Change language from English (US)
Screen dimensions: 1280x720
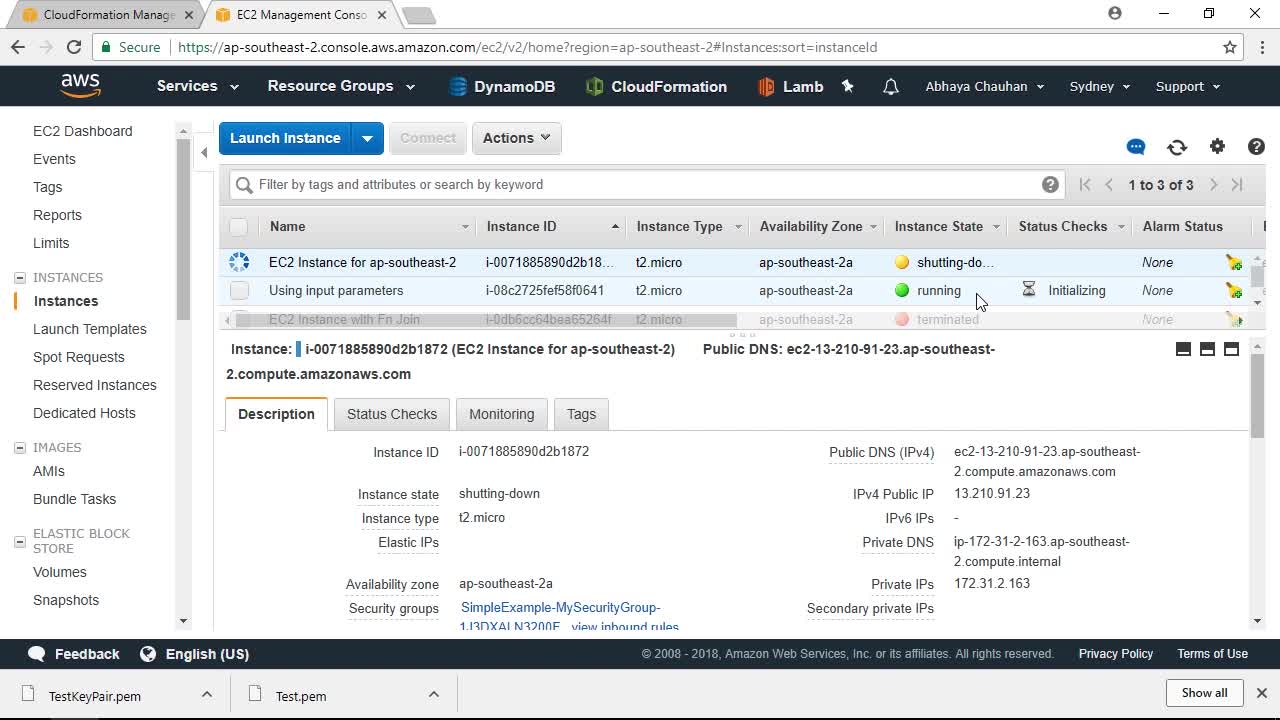pos(195,654)
